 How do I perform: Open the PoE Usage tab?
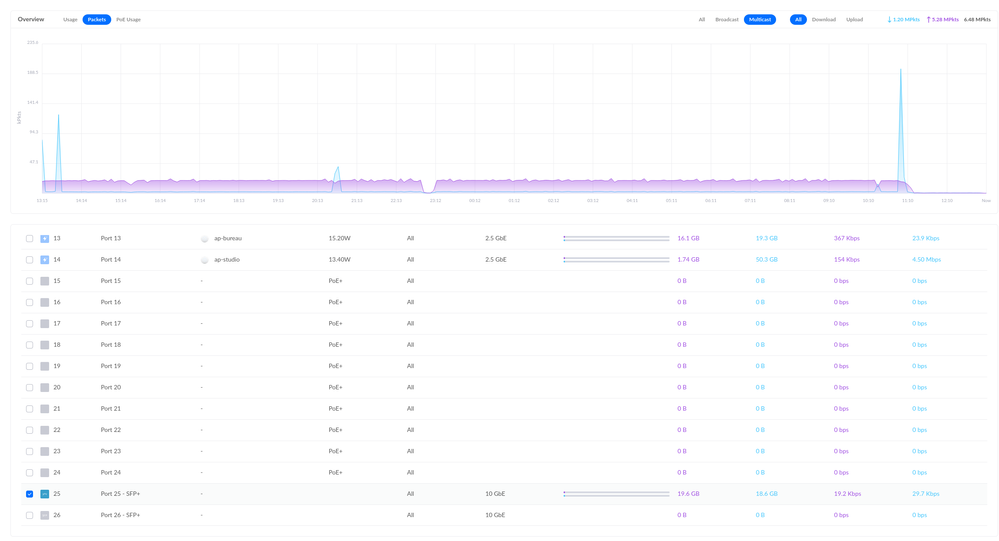click(128, 20)
